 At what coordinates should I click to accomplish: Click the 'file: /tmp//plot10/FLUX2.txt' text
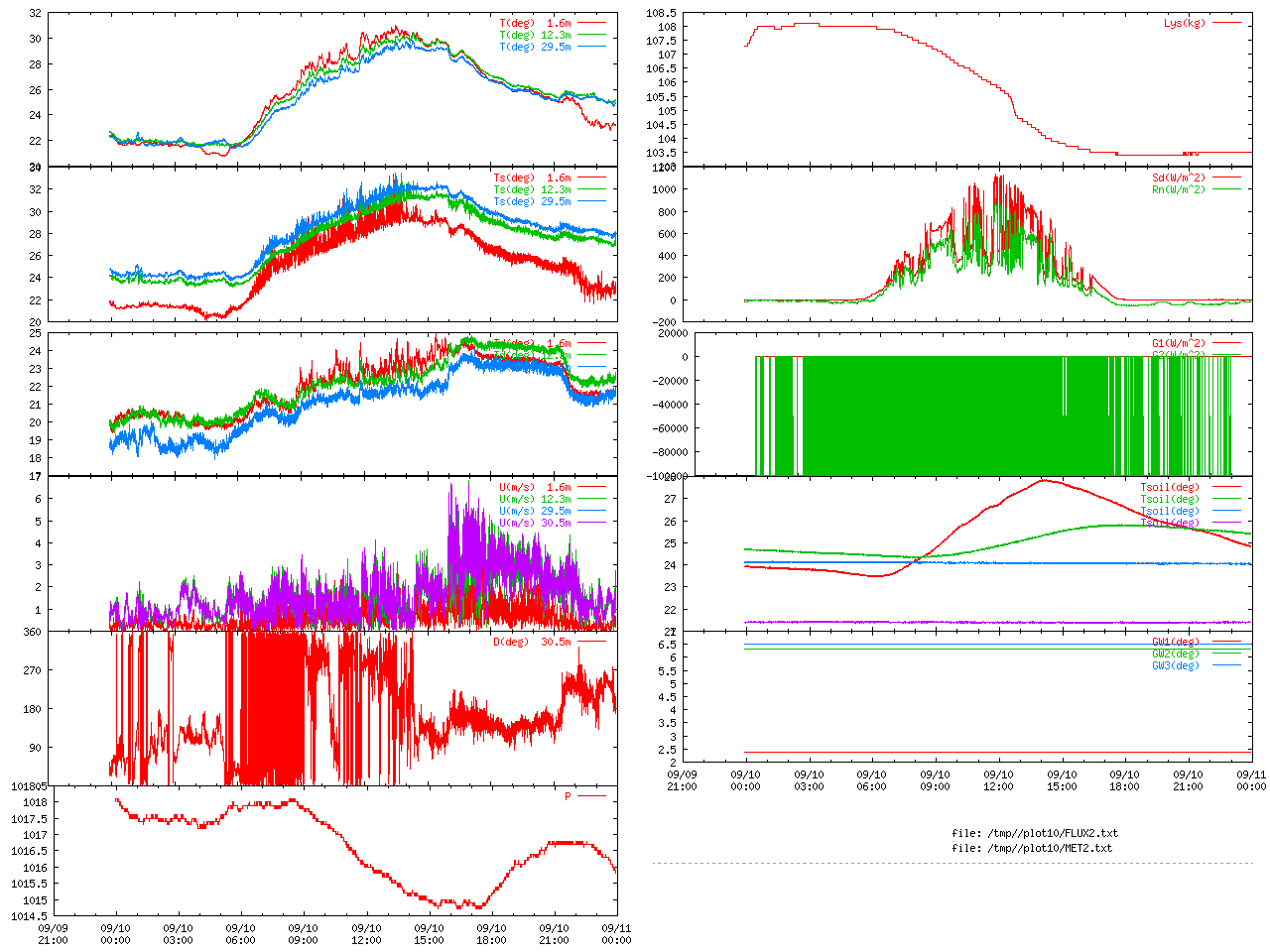click(1035, 833)
